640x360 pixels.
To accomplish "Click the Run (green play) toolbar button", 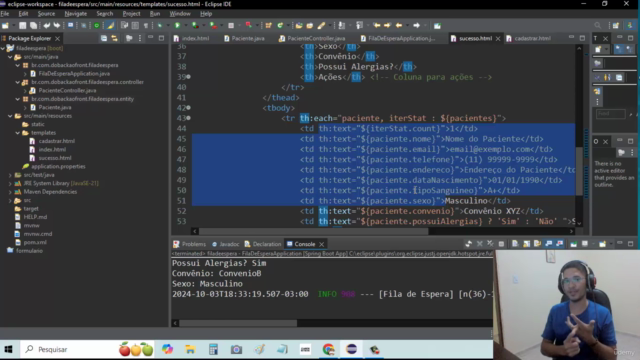I will tap(177, 25).
